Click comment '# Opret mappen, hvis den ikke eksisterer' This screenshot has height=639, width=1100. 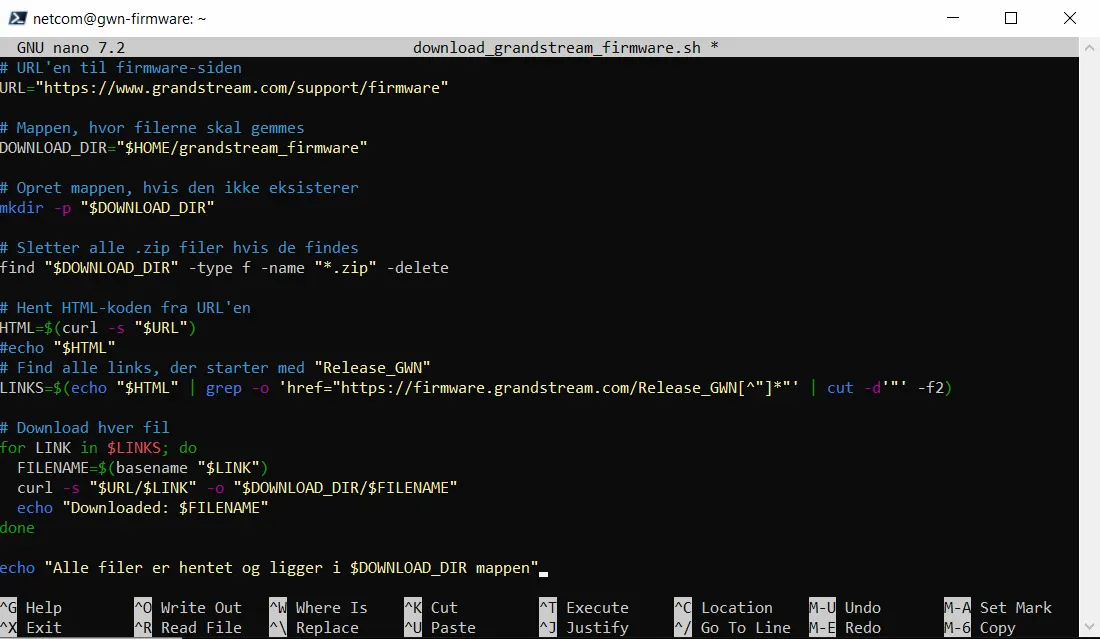(x=180, y=188)
